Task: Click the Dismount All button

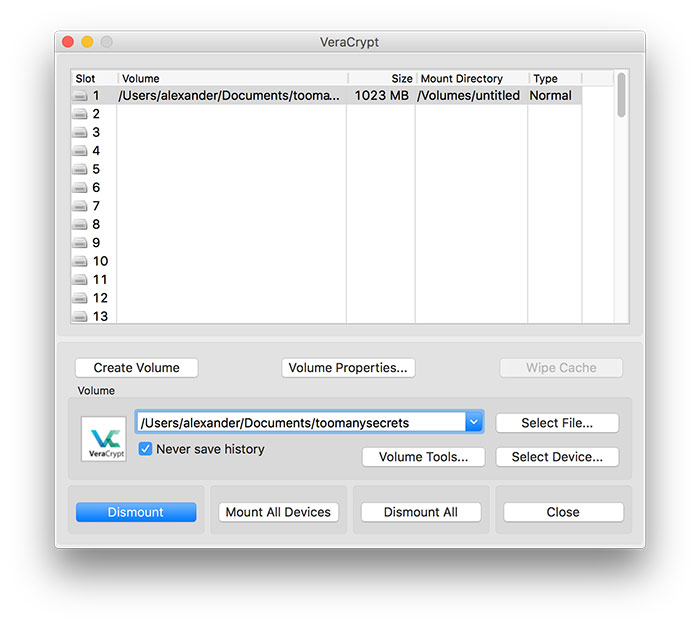Action: 421,512
